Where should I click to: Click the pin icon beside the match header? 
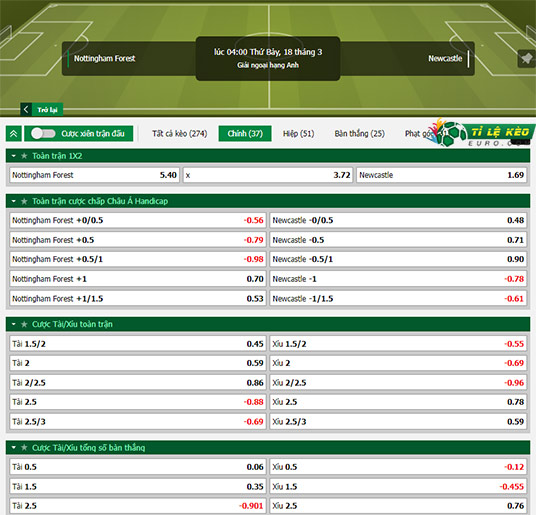(x=527, y=59)
